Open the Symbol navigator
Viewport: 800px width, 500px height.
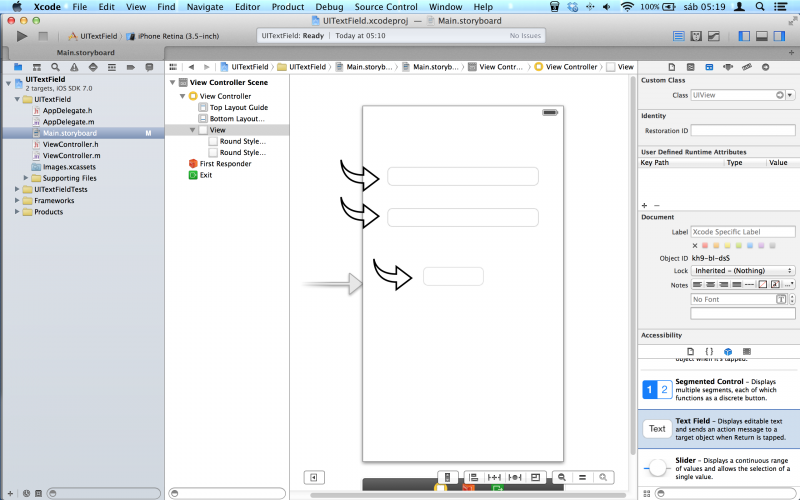point(37,67)
